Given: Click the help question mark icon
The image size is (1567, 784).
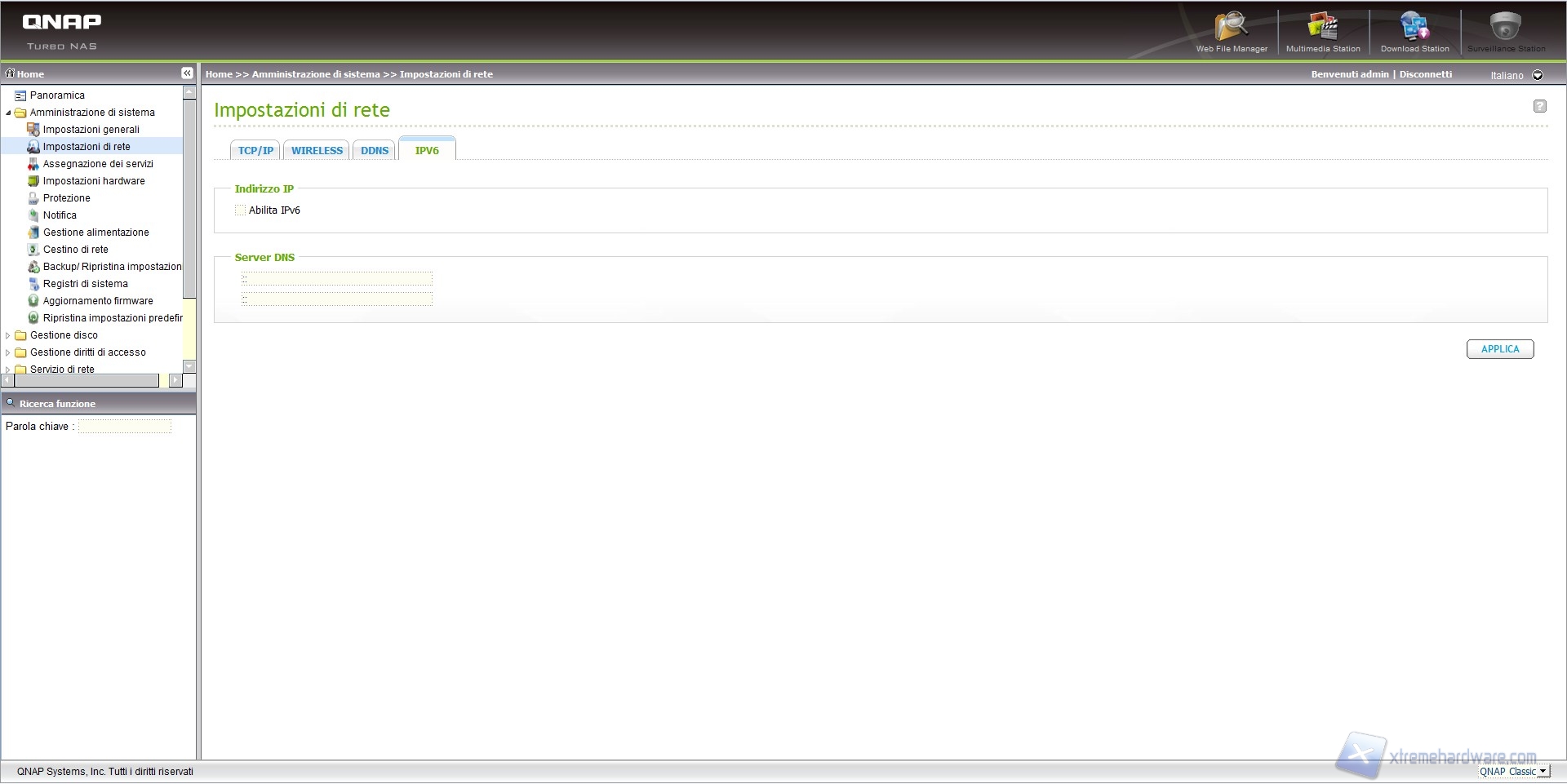Looking at the screenshot, I should pyautogui.click(x=1539, y=106).
